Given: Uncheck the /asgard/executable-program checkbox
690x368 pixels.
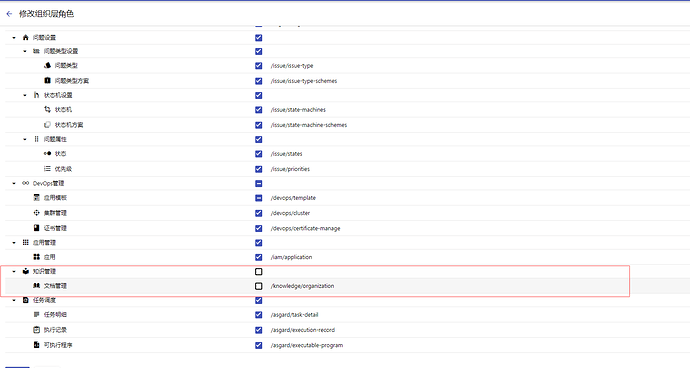Looking at the screenshot, I should point(259,346).
